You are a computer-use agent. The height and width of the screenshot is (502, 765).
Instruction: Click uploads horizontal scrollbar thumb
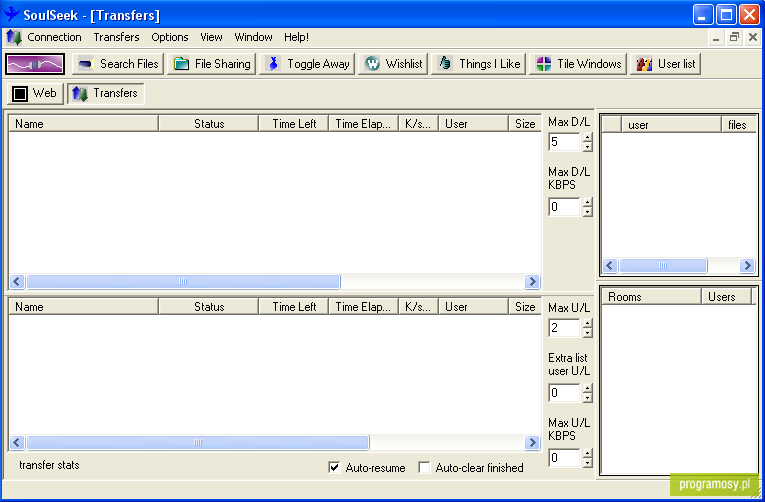click(198, 442)
